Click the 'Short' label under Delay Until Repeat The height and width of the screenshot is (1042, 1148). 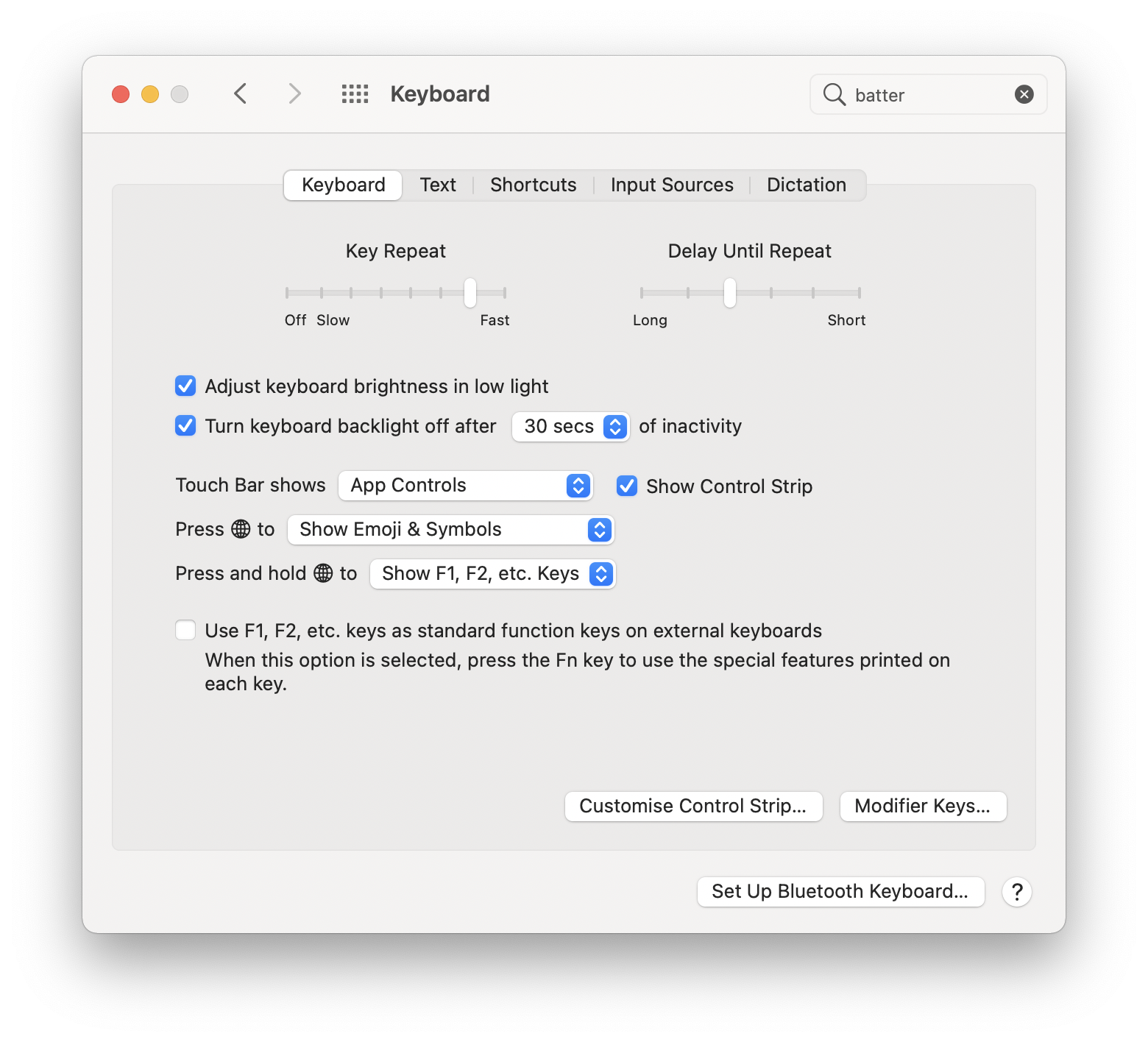[846, 320]
